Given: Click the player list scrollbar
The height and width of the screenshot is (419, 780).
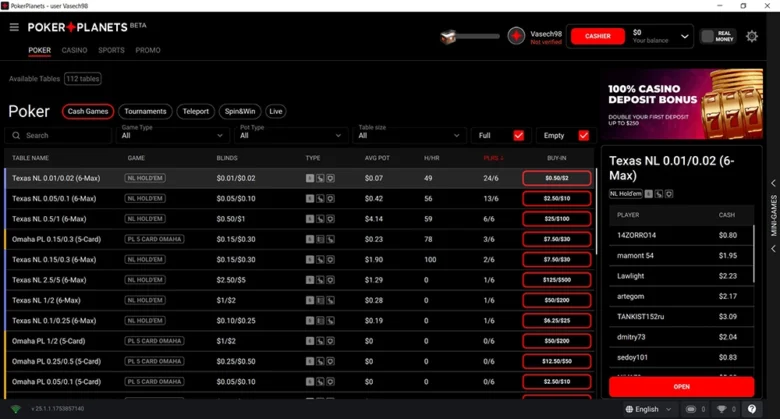Looking at the screenshot, I should [x=754, y=254].
